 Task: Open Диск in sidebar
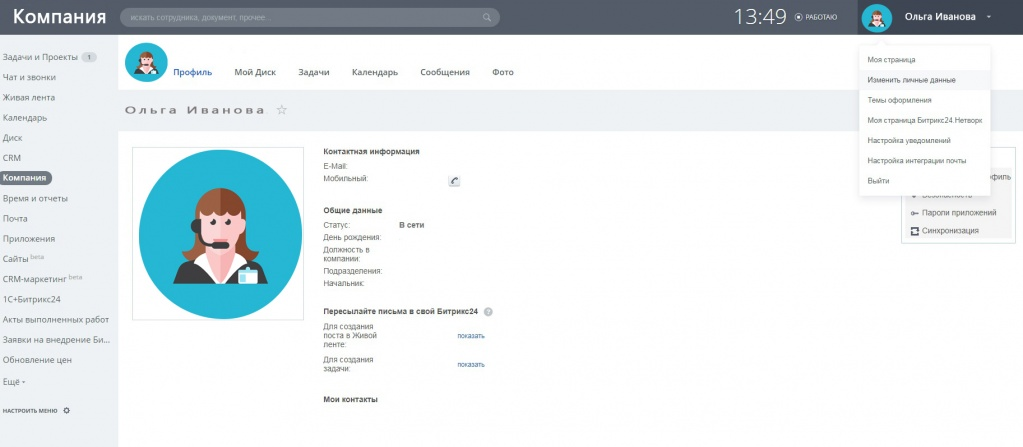(x=12, y=138)
